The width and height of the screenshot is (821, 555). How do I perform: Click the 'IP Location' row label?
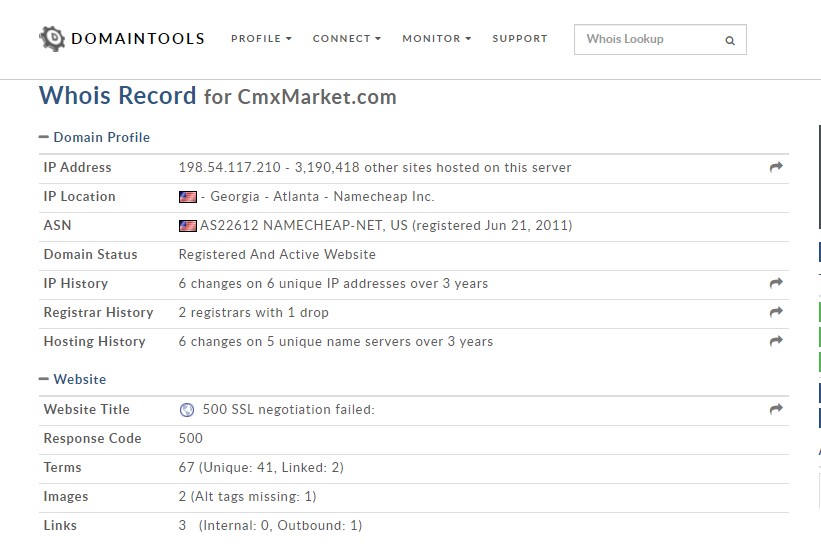click(x=80, y=196)
